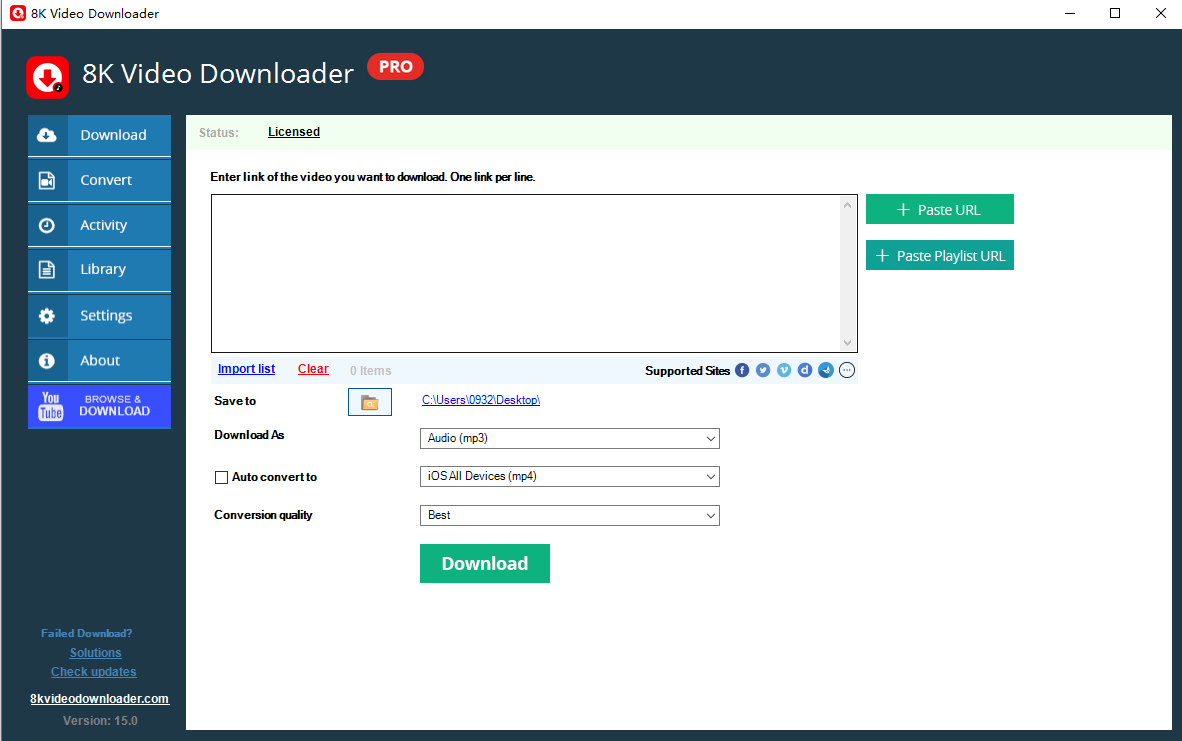This screenshot has height=741, width=1182.
Task: Click the Facebook supported site icon
Action: [x=742, y=370]
